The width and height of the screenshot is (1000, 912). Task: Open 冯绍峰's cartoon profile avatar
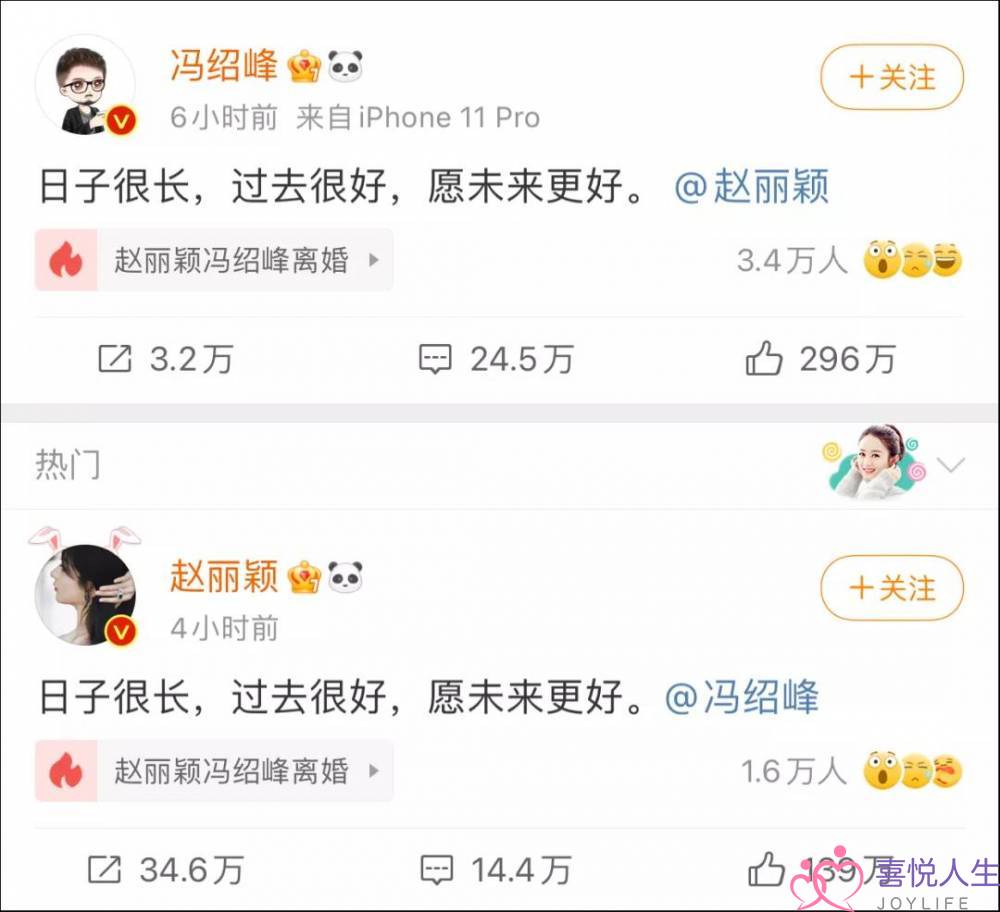(85, 85)
